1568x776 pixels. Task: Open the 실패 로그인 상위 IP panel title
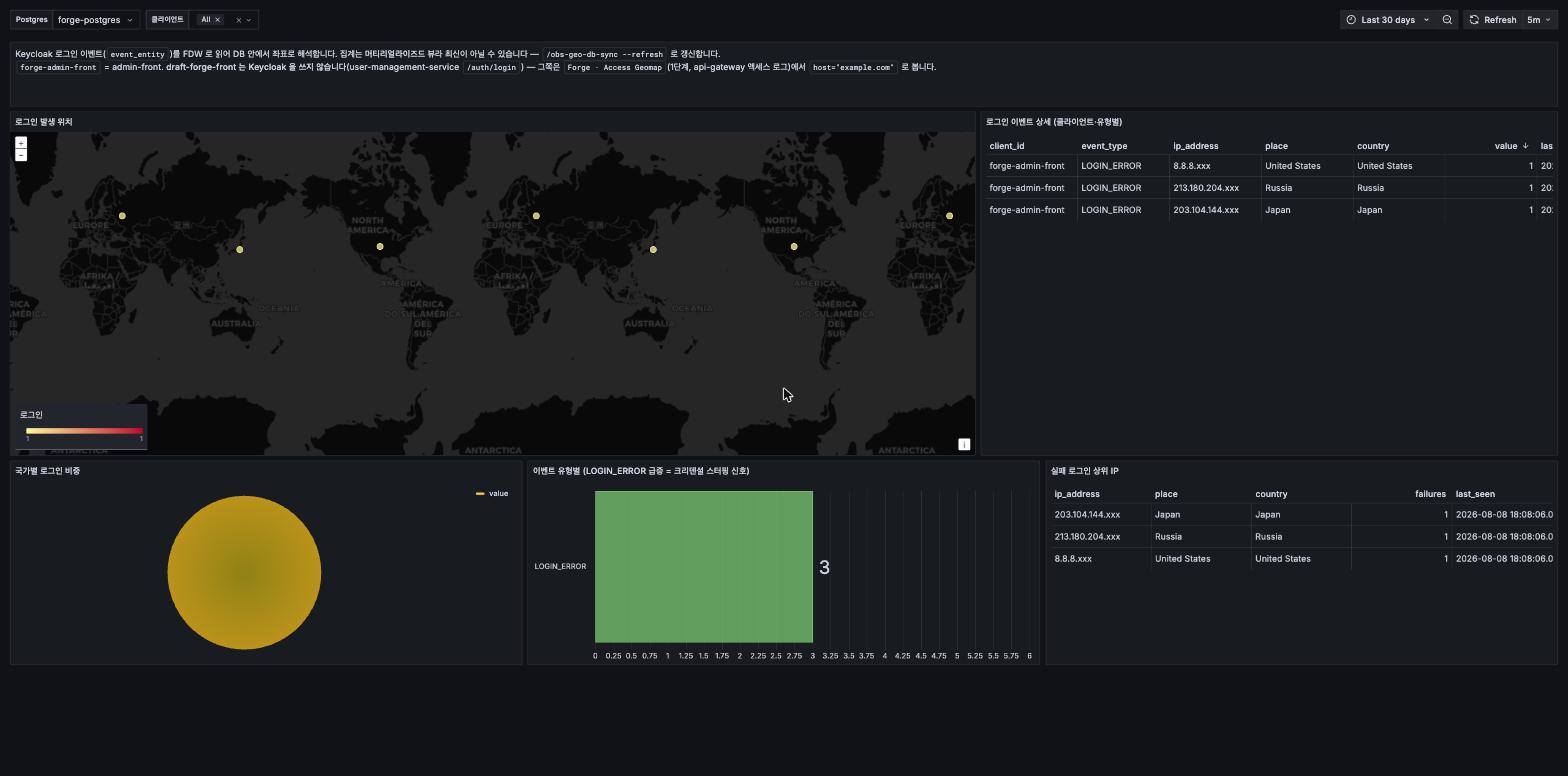tap(1085, 471)
